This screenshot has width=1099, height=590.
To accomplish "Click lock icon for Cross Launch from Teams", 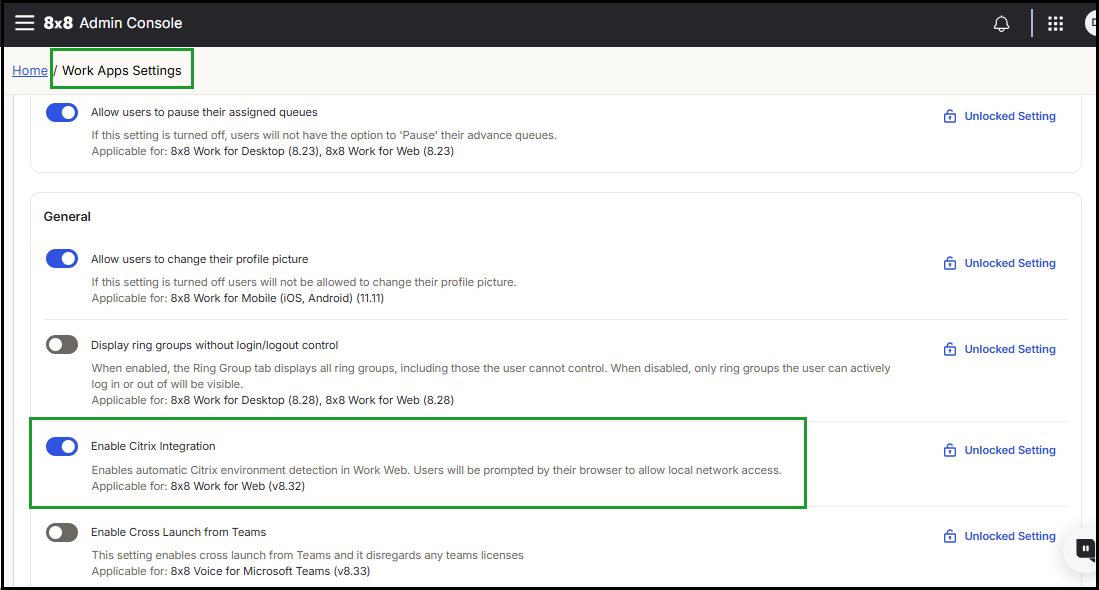I will [949, 537].
